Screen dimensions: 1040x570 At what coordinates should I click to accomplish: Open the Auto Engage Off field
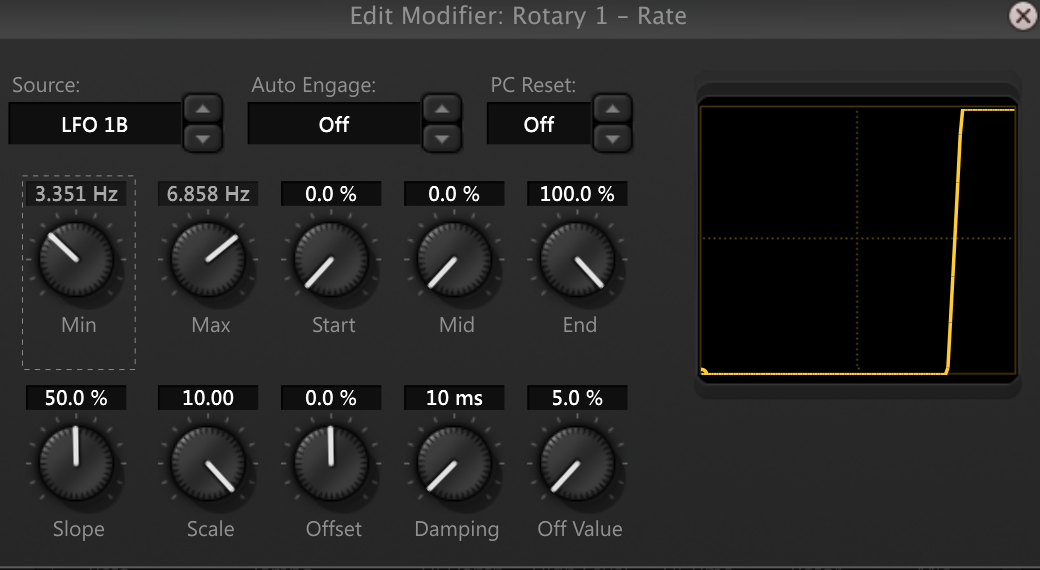click(333, 124)
